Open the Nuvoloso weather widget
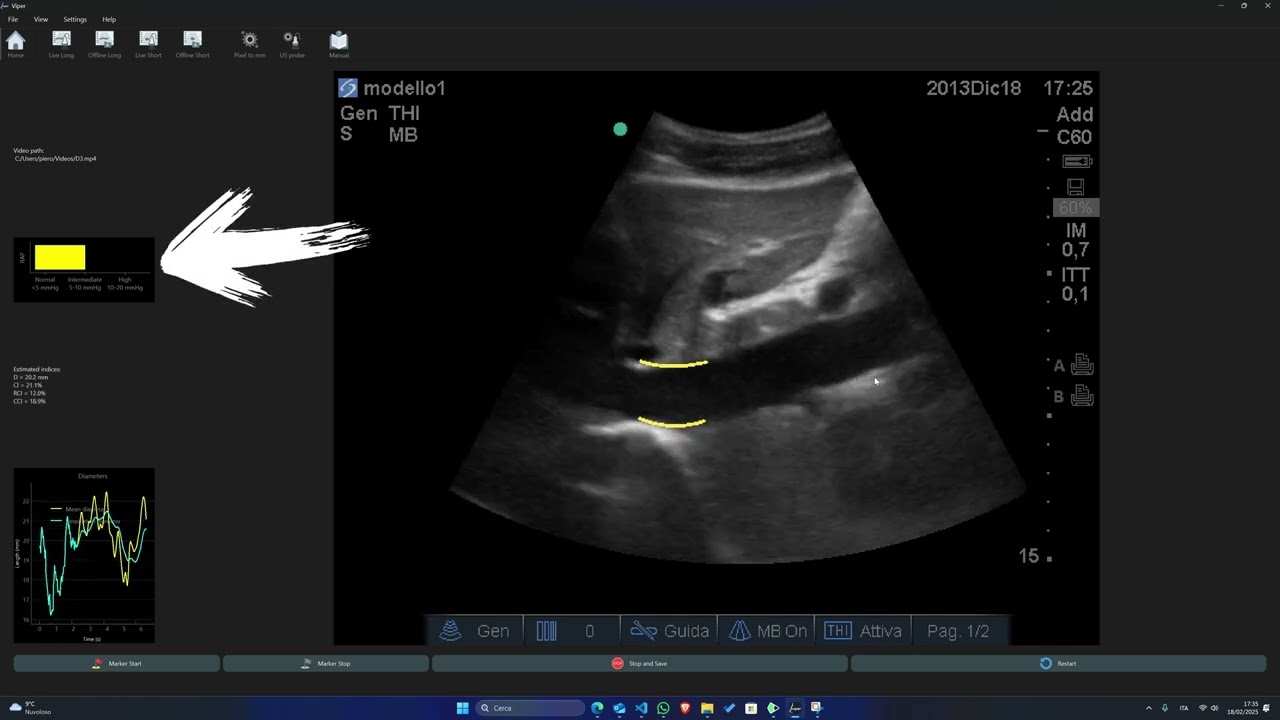Viewport: 1280px width, 720px height. (30, 708)
